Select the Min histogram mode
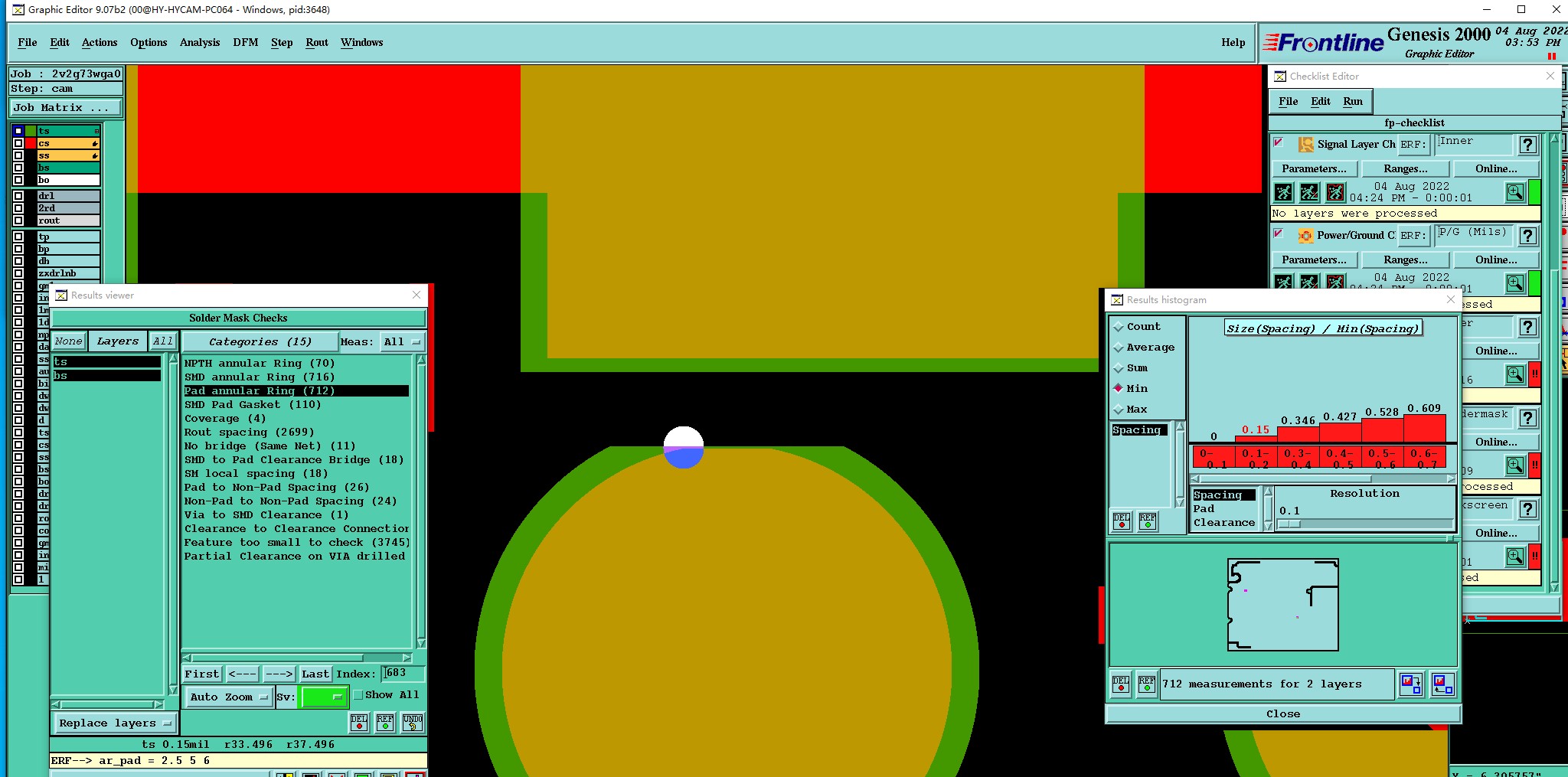 click(x=1119, y=388)
